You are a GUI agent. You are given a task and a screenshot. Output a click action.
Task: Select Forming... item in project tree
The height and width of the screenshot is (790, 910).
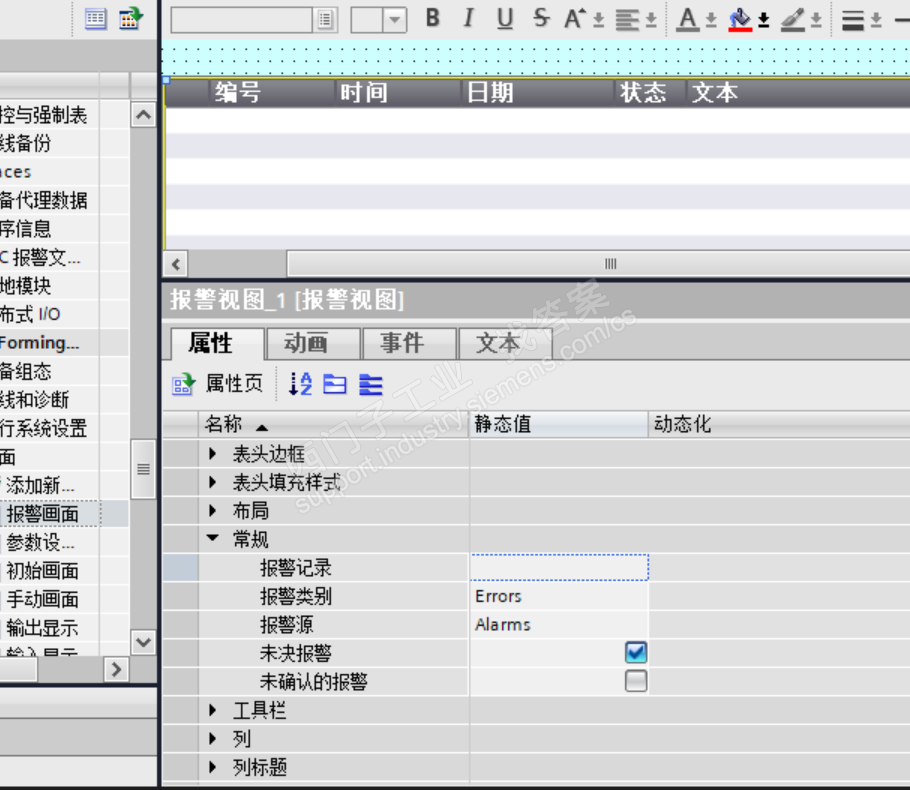(x=39, y=342)
